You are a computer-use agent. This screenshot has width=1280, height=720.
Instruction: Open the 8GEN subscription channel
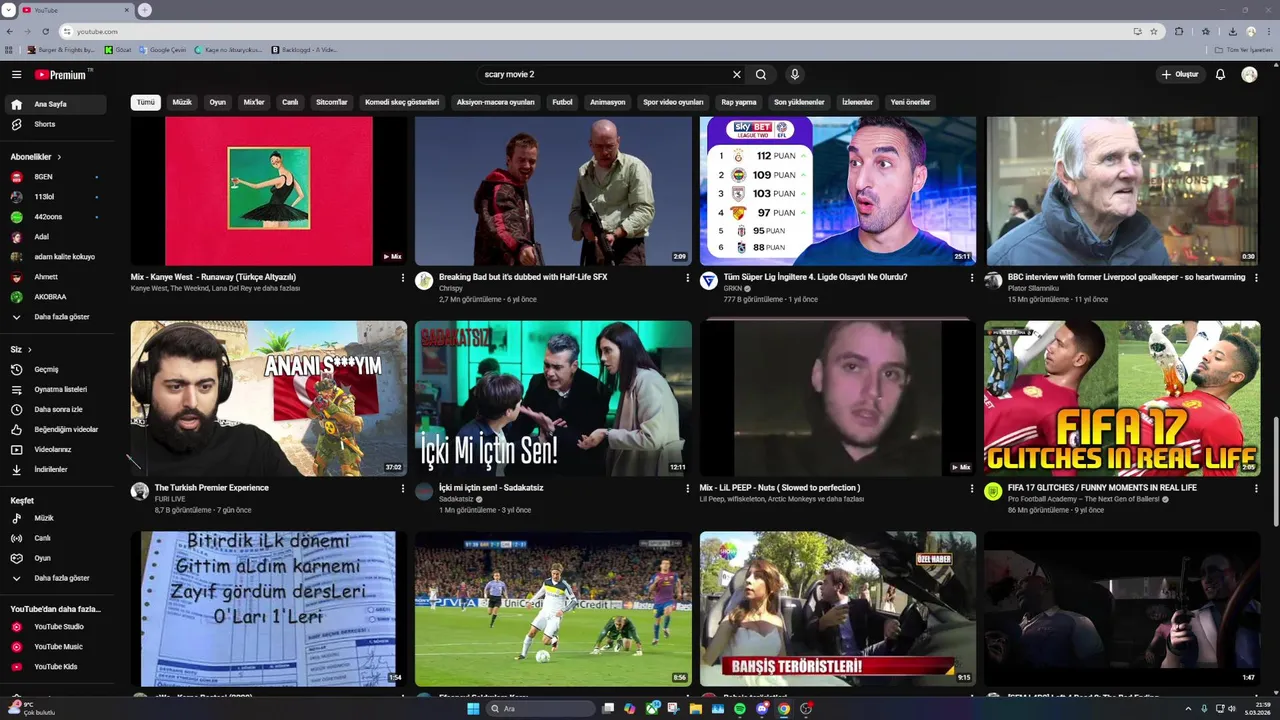pos(55,177)
